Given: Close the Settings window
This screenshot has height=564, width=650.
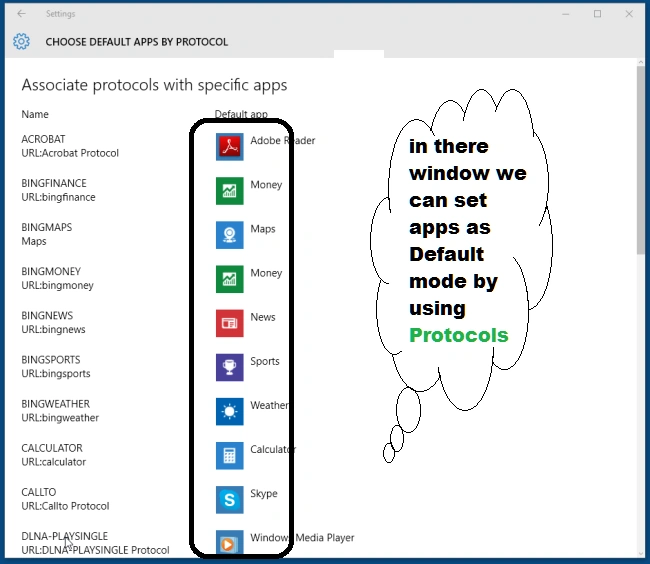Looking at the screenshot, I should click(x=629, y=14).
